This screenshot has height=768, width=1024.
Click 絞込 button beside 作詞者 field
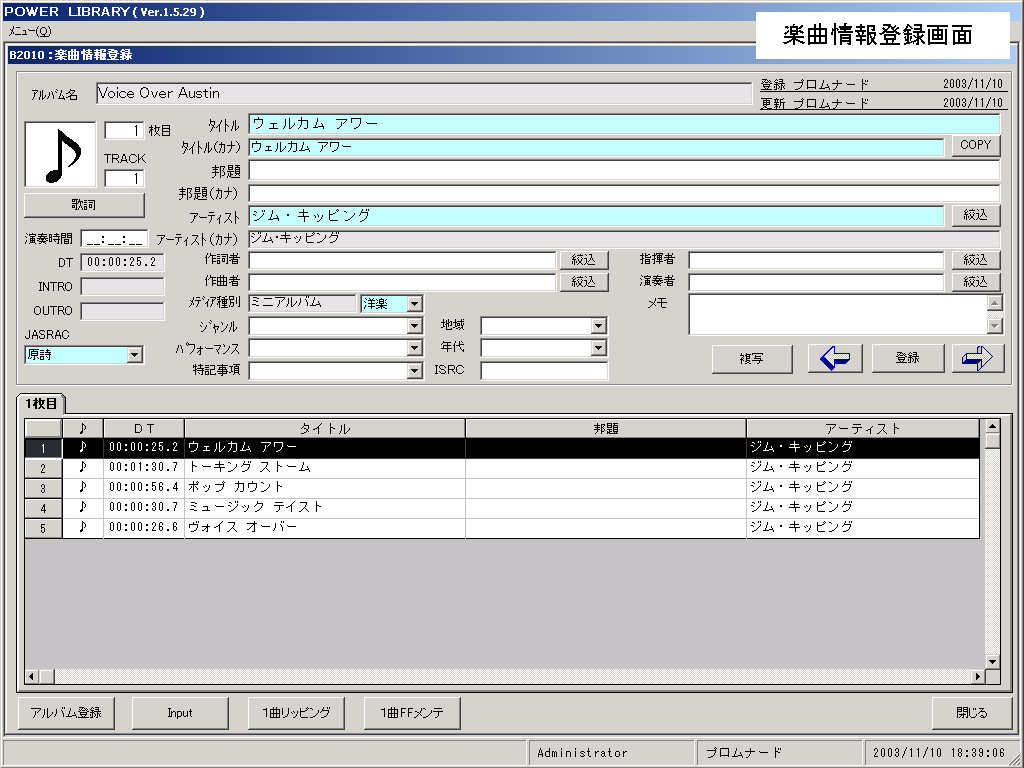coord(583,260)
